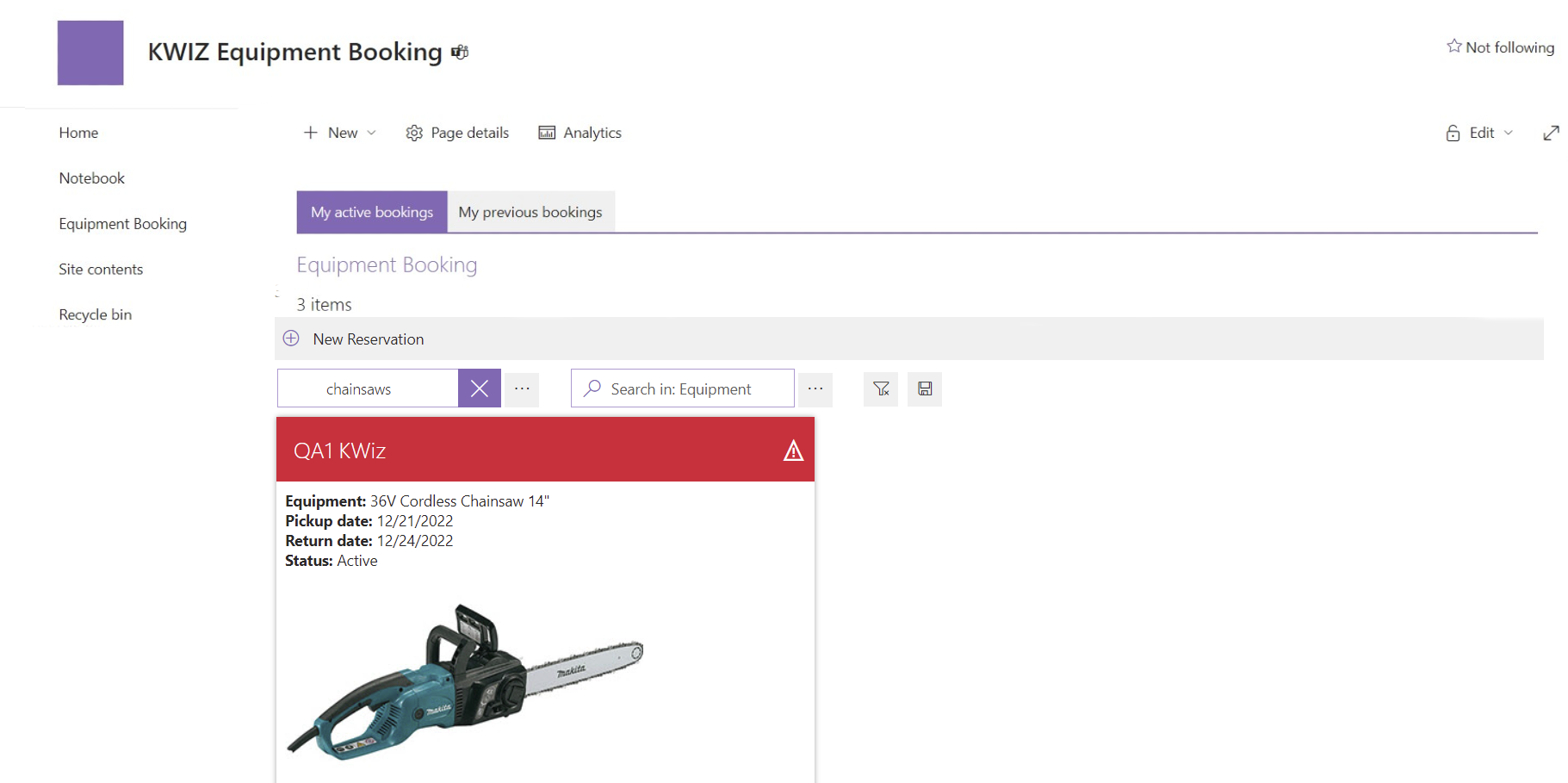Navigate to Equipment Booking in the sidebar

pos(122,223)
